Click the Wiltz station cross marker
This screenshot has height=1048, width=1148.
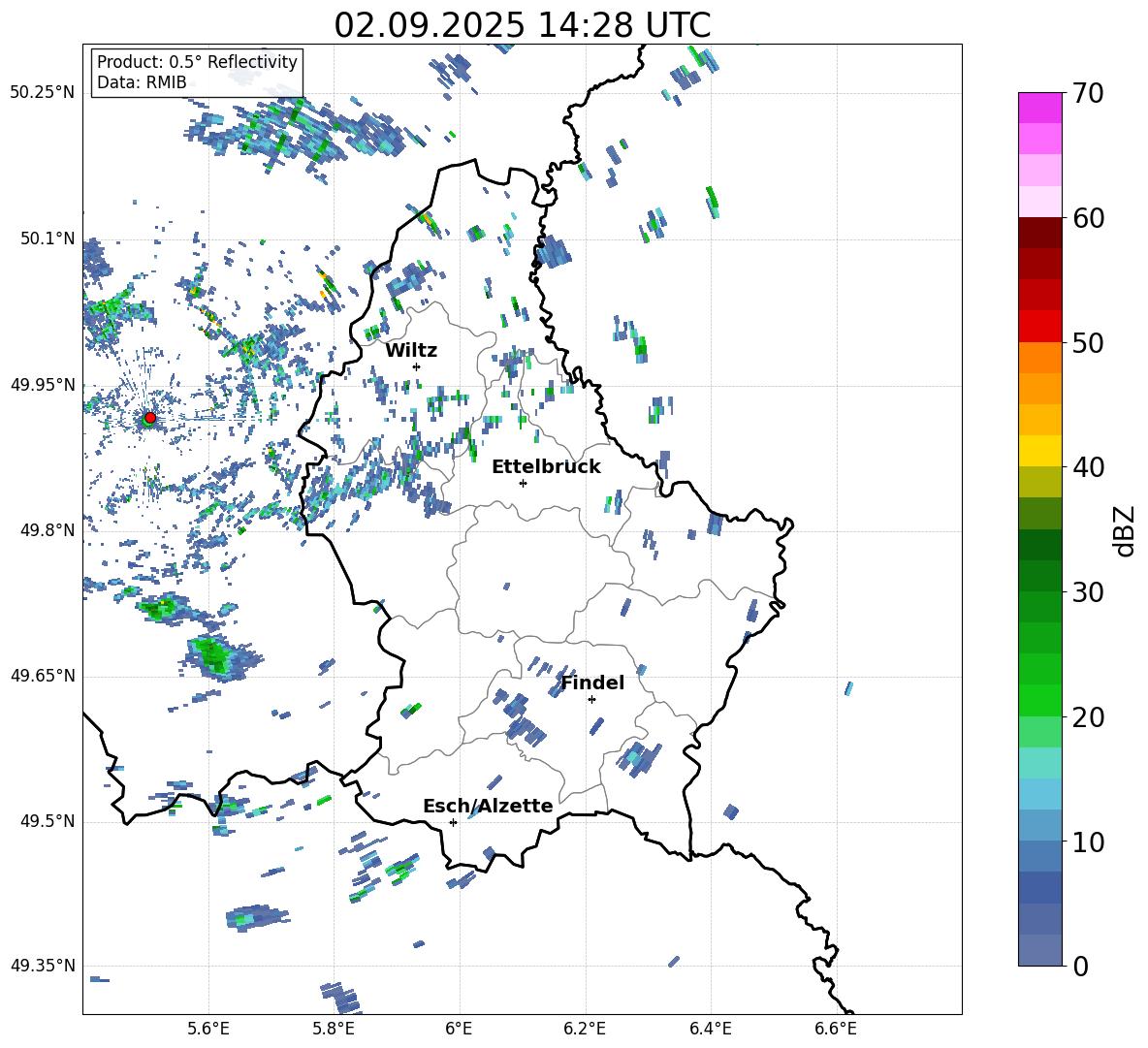coord(417,366)
